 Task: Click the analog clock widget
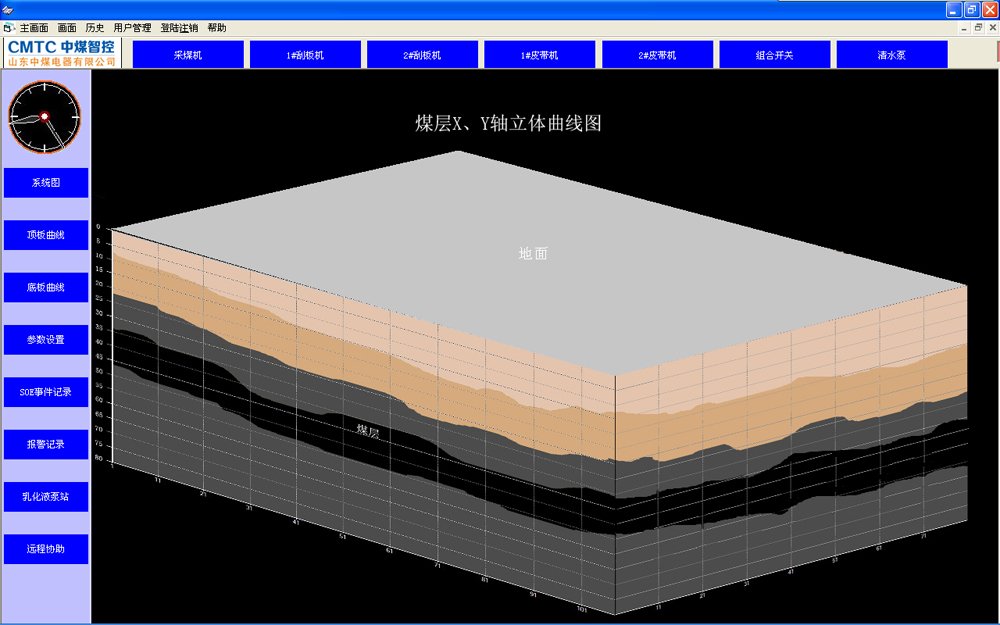coord(45,117)
